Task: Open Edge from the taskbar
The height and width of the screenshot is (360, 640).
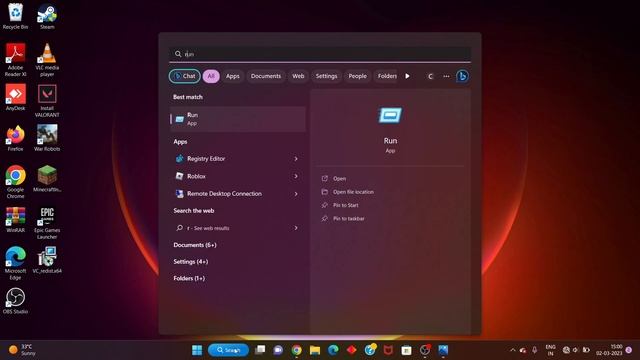Action: [x=333, y=350]
